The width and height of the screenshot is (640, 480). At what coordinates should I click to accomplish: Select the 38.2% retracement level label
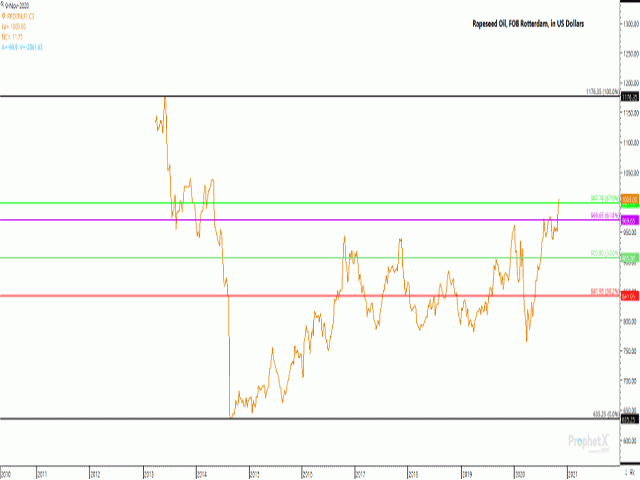604,291
